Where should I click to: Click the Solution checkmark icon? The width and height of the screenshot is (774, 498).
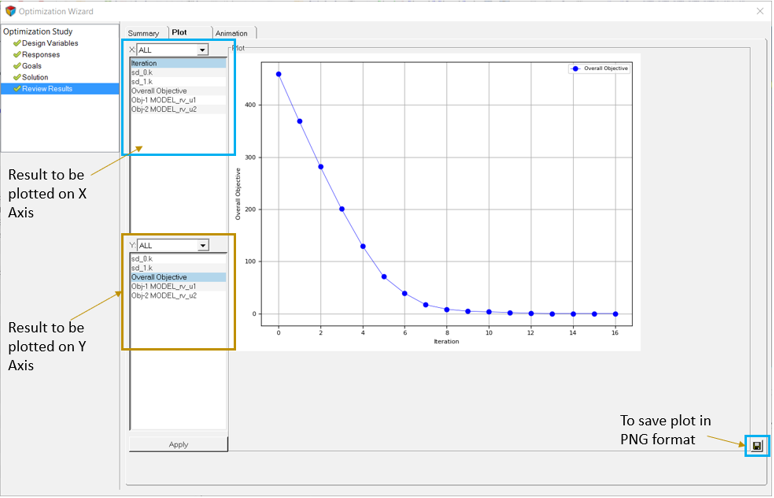coord(17,77)
